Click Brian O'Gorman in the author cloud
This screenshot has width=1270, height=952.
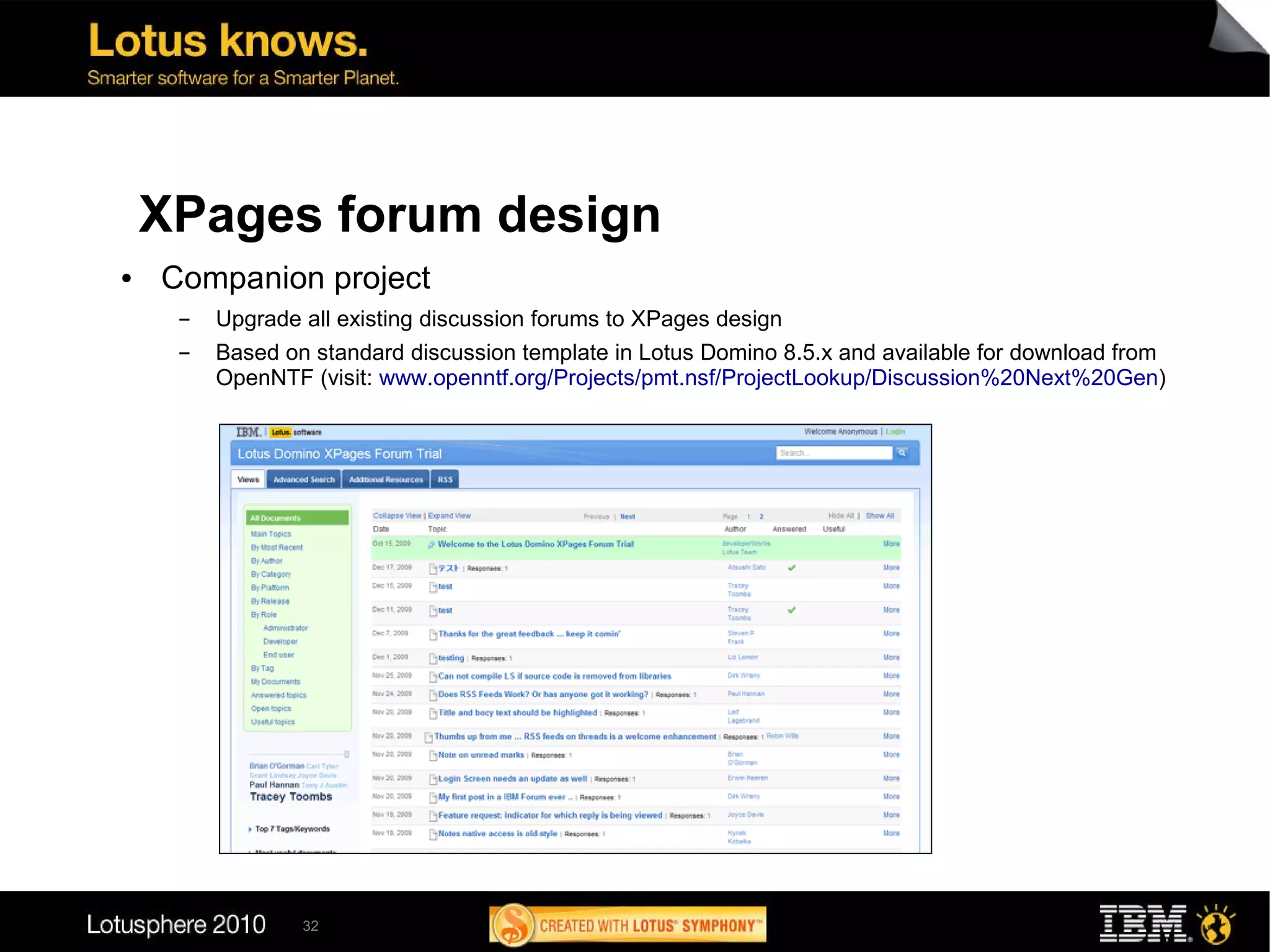277,767
